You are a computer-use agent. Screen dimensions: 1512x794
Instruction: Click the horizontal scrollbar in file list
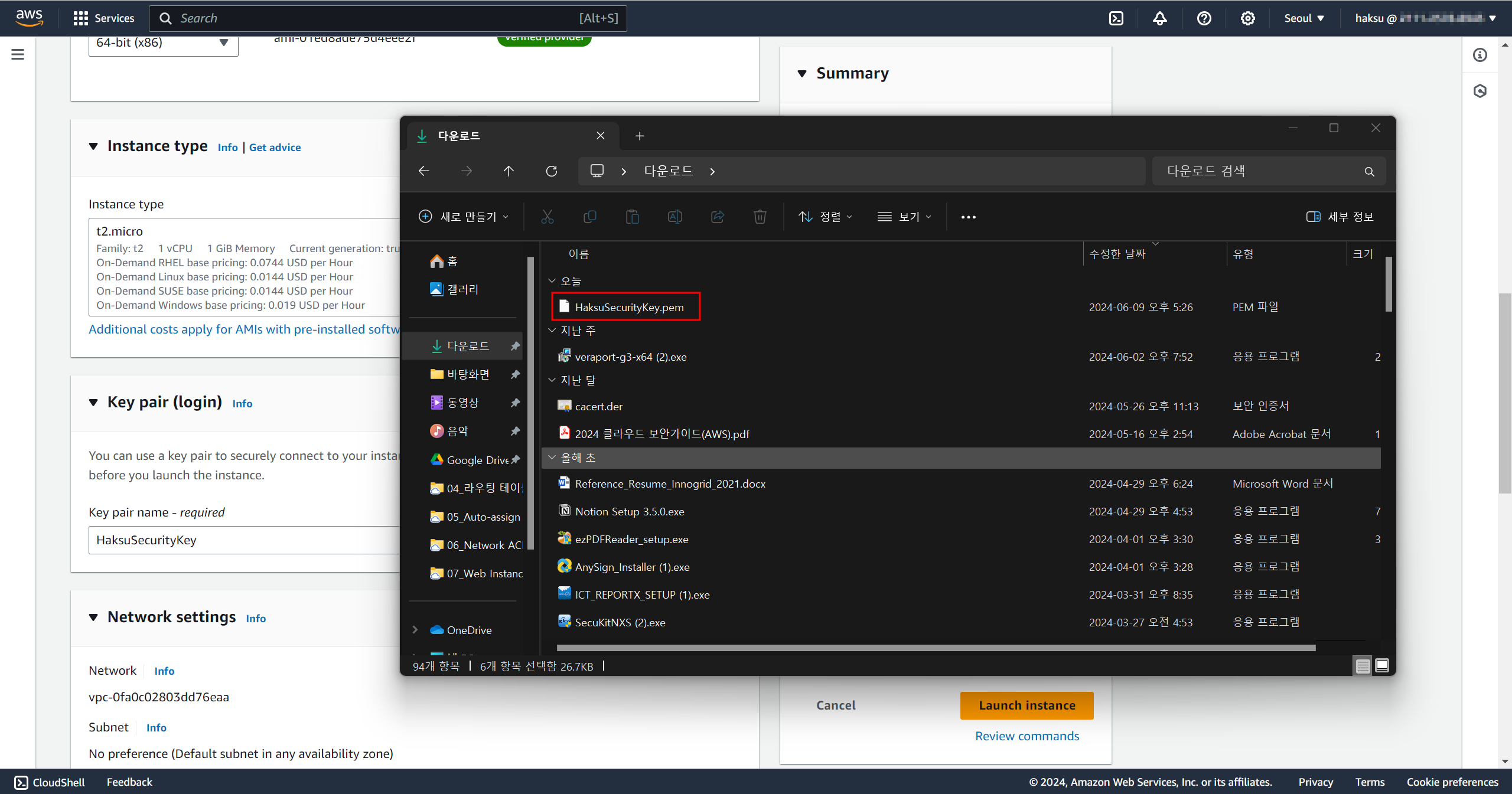pyautogui.click(x=936, y=648)
